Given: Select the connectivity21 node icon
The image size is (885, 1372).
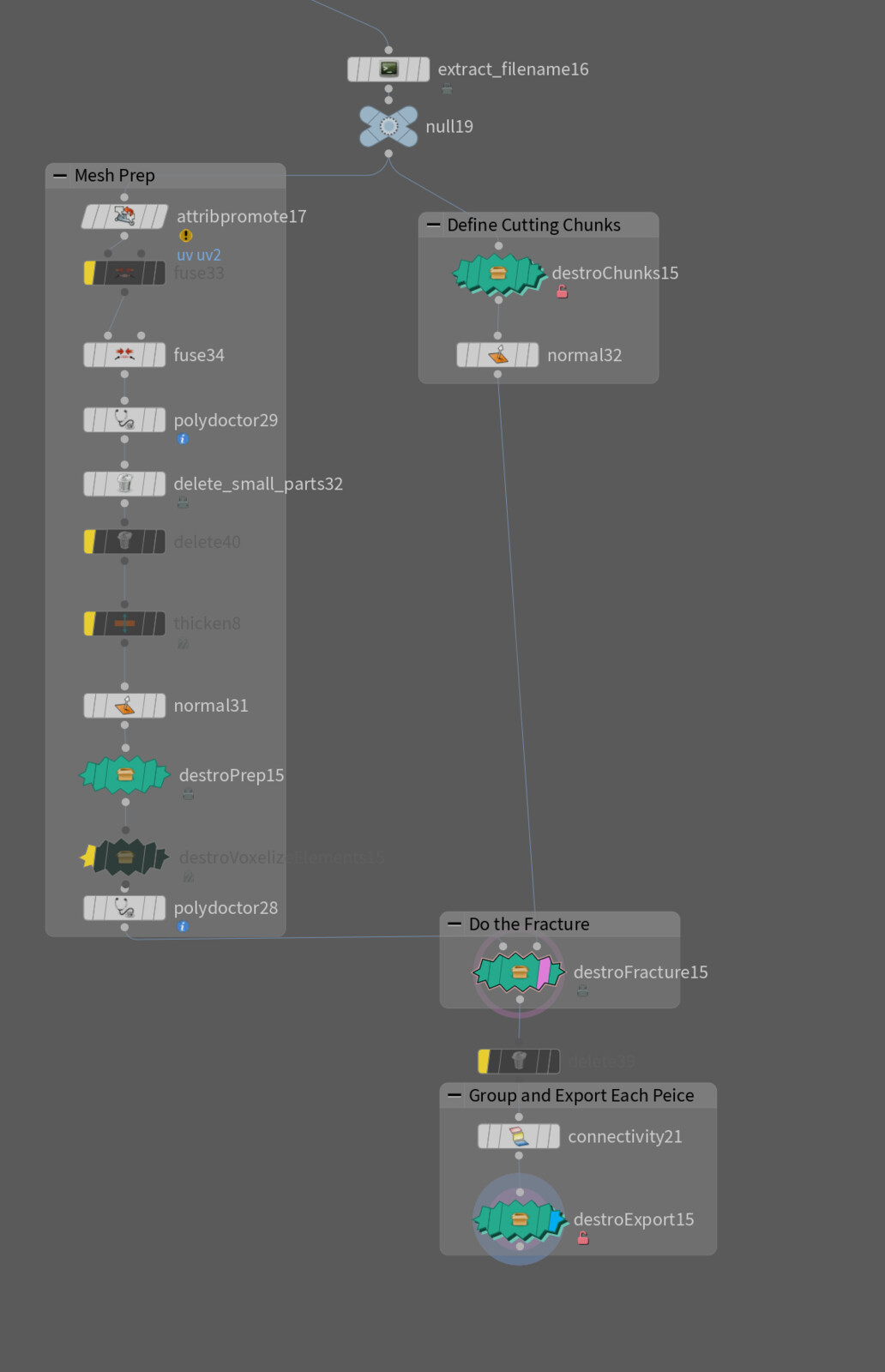Looking at the screenshot, I should [519, 1136].
